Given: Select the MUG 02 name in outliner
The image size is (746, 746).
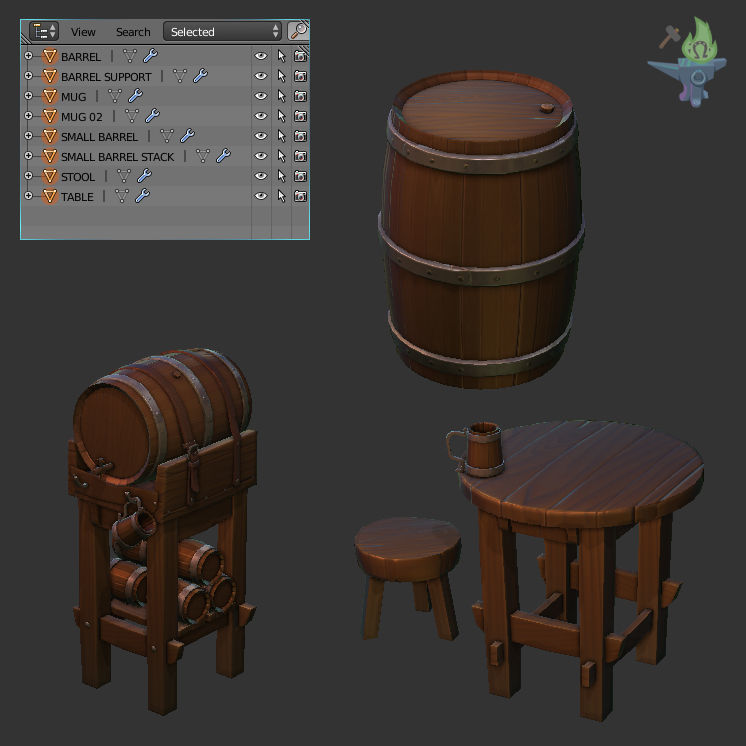Looking at the screenshot, I should tap(82, 117).
